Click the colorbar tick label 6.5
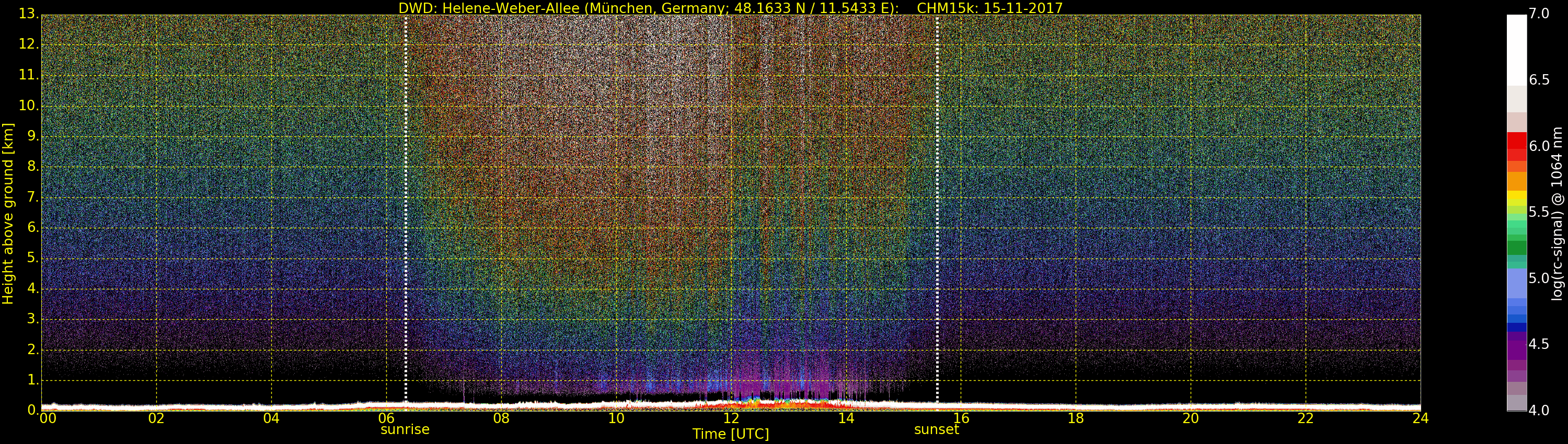 [x=1539, y=80]
